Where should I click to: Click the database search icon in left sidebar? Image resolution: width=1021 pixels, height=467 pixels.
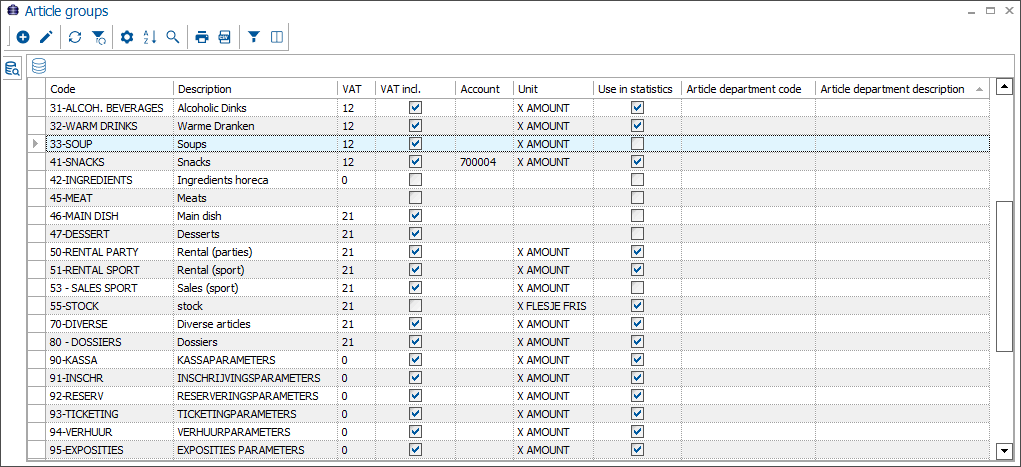coord(12,69)
